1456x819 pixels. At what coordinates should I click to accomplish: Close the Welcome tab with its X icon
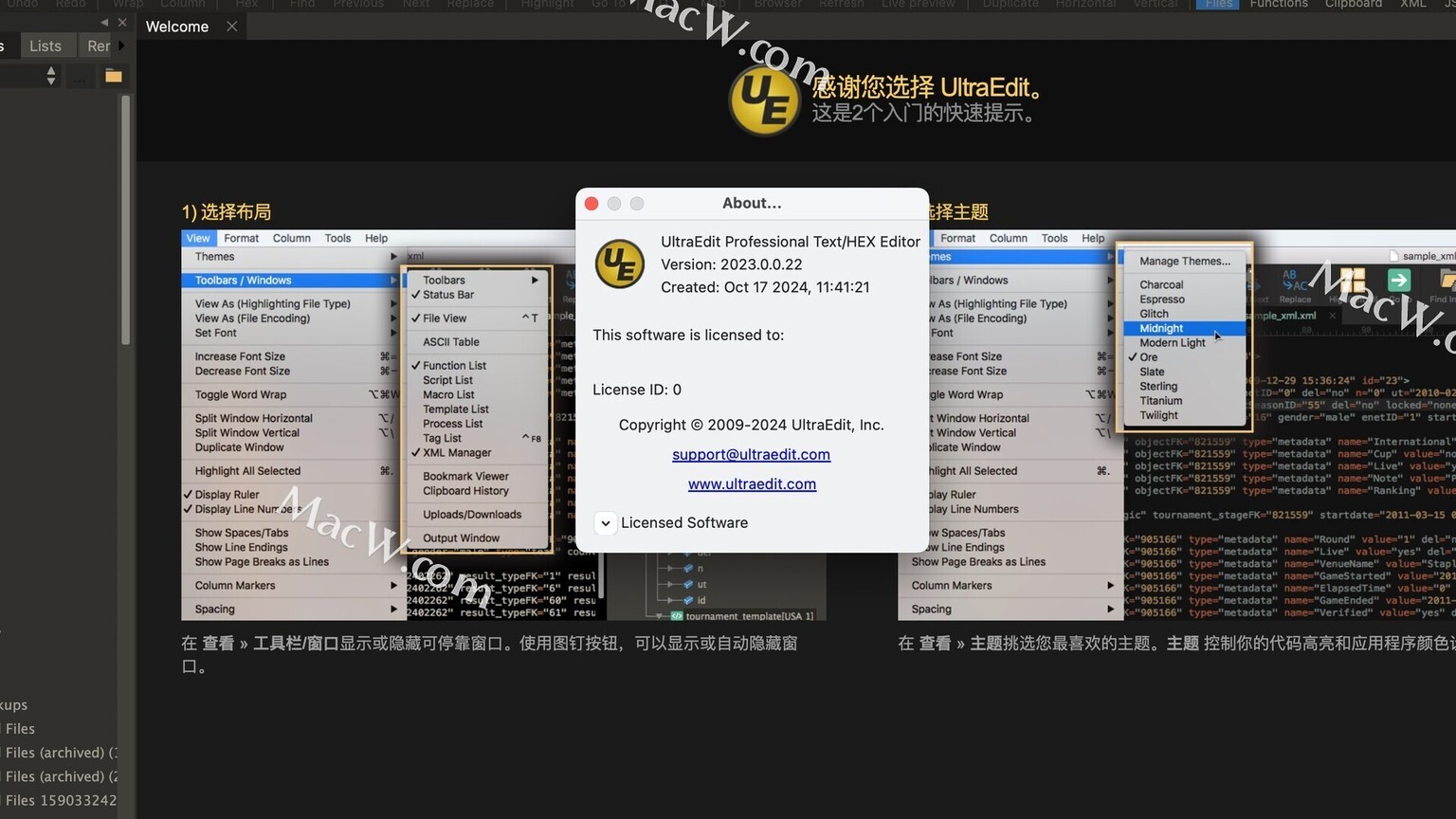(232, 27)
